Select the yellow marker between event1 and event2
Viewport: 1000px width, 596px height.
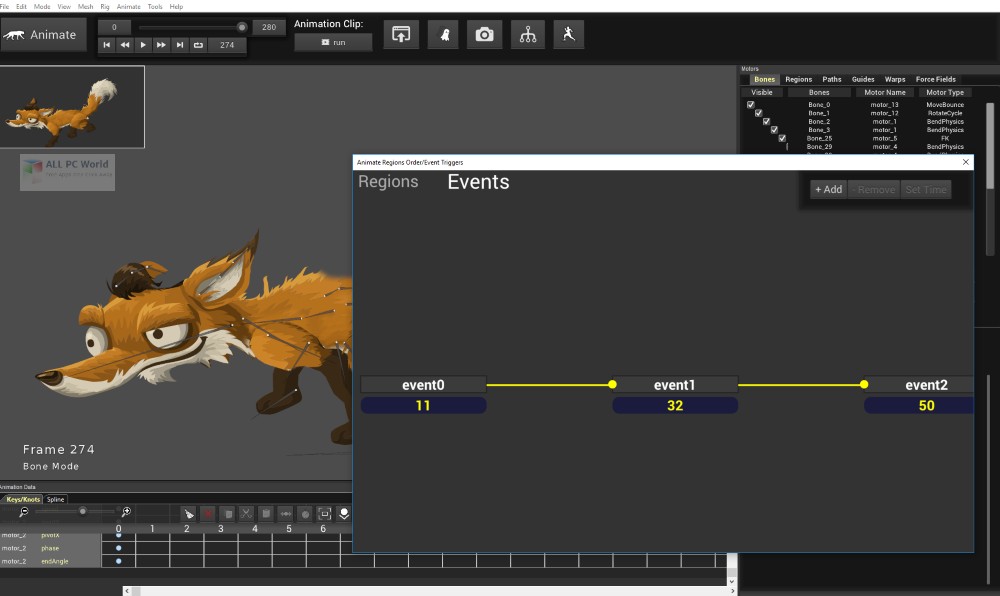pos(864,383)
